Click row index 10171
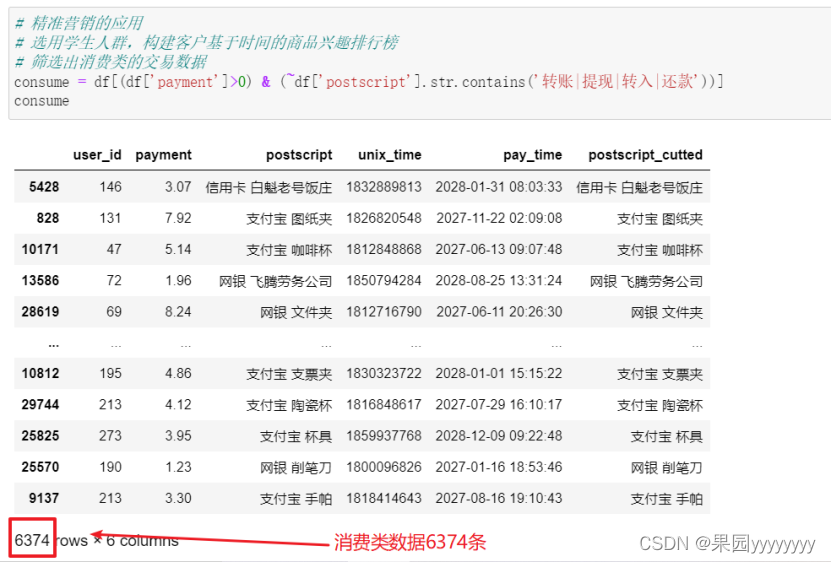 click(x=40, y=249)
